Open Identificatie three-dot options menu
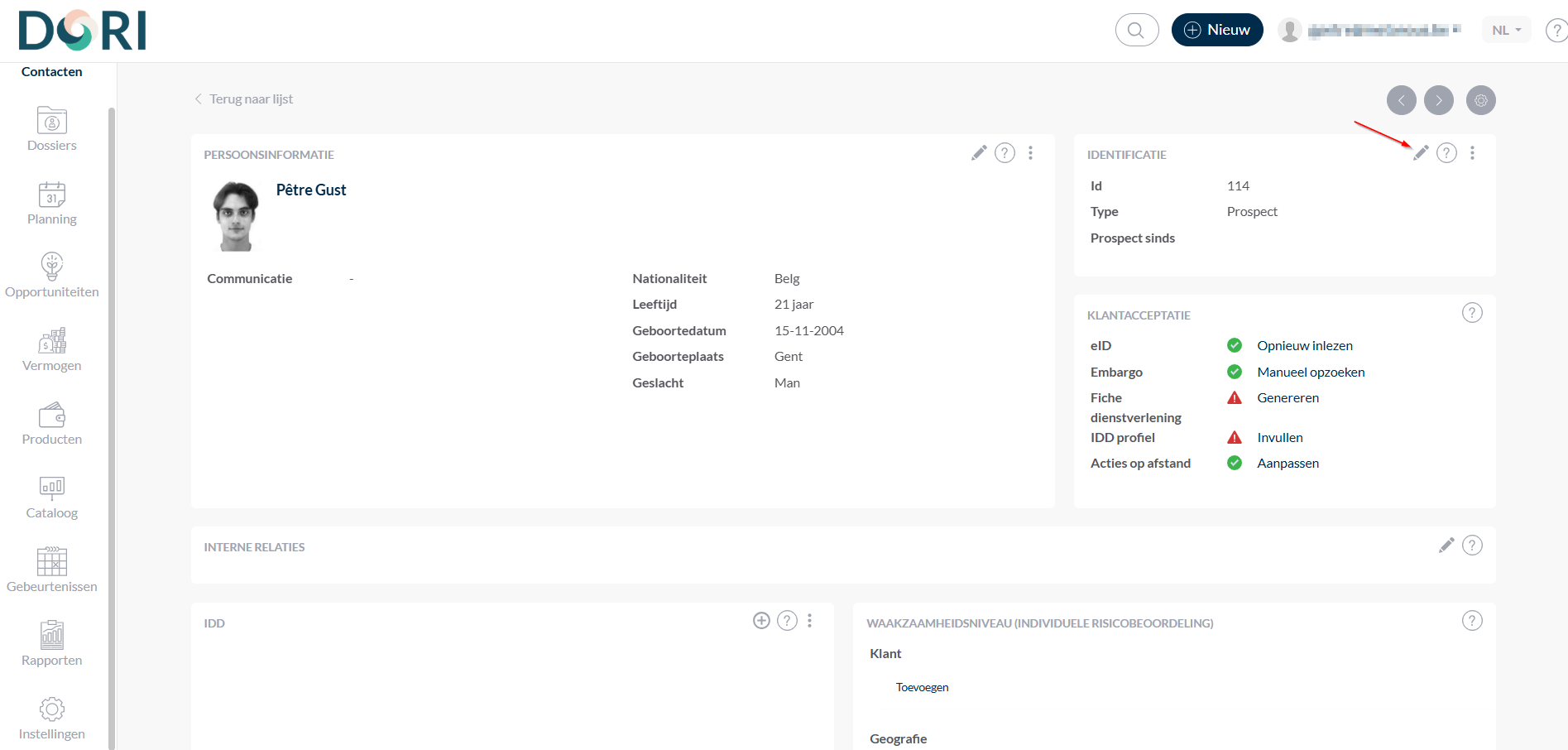Viewport: 1568px width, 750px height. 1472,153
